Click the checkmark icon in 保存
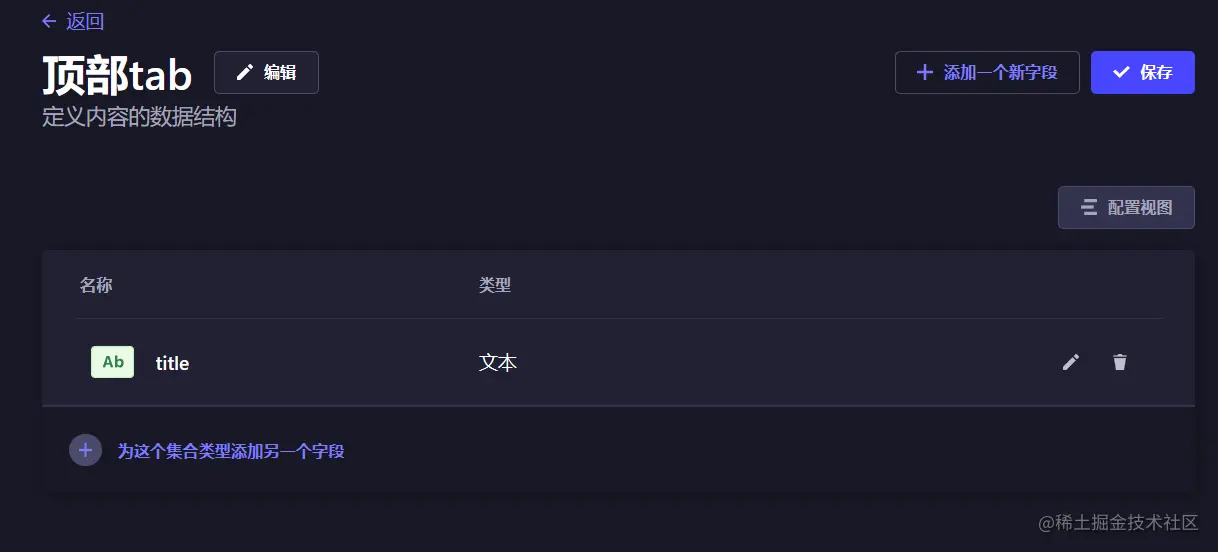The image size is (1218, 552). [x=1121, y=72]
